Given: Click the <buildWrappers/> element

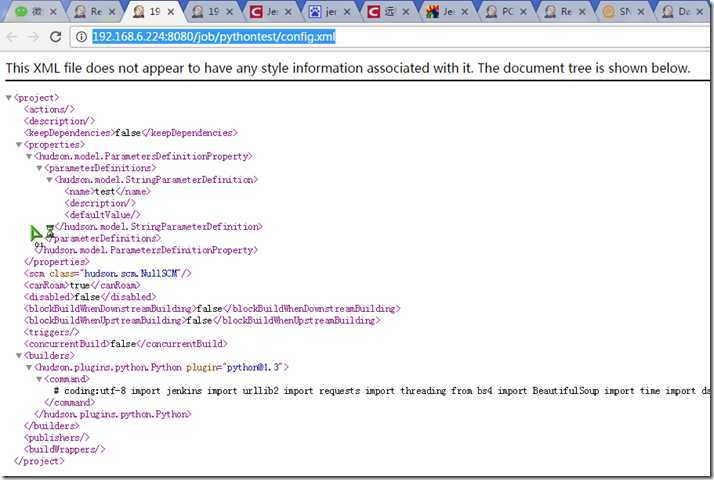Looking at the screenshot, I should coord(65,449).
